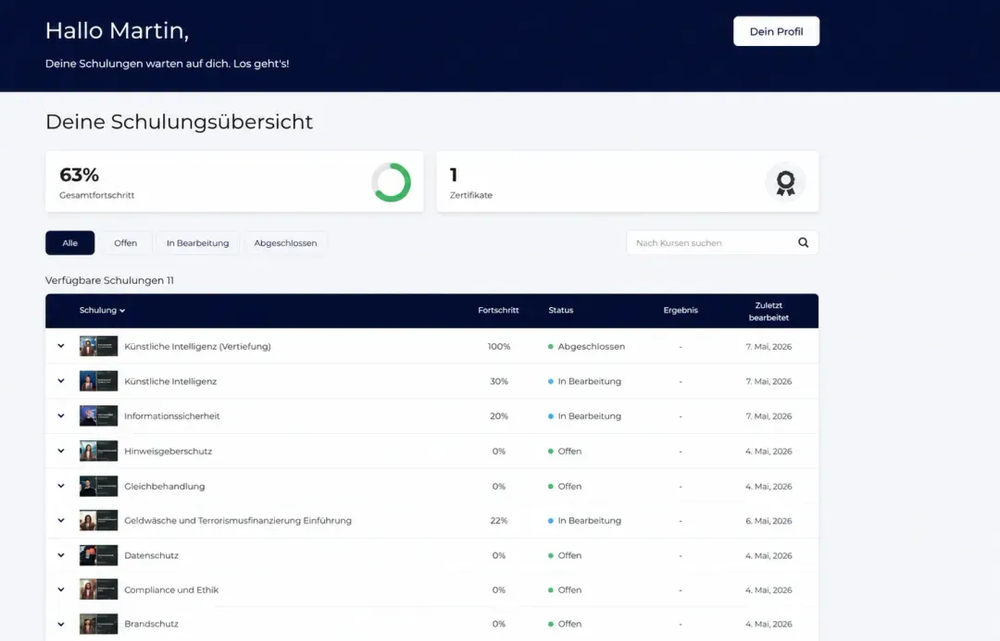Click the Verfügbare Schulungen 11 label
Viewport: 1000px width, 641px height.
click(x=110, y=281)
